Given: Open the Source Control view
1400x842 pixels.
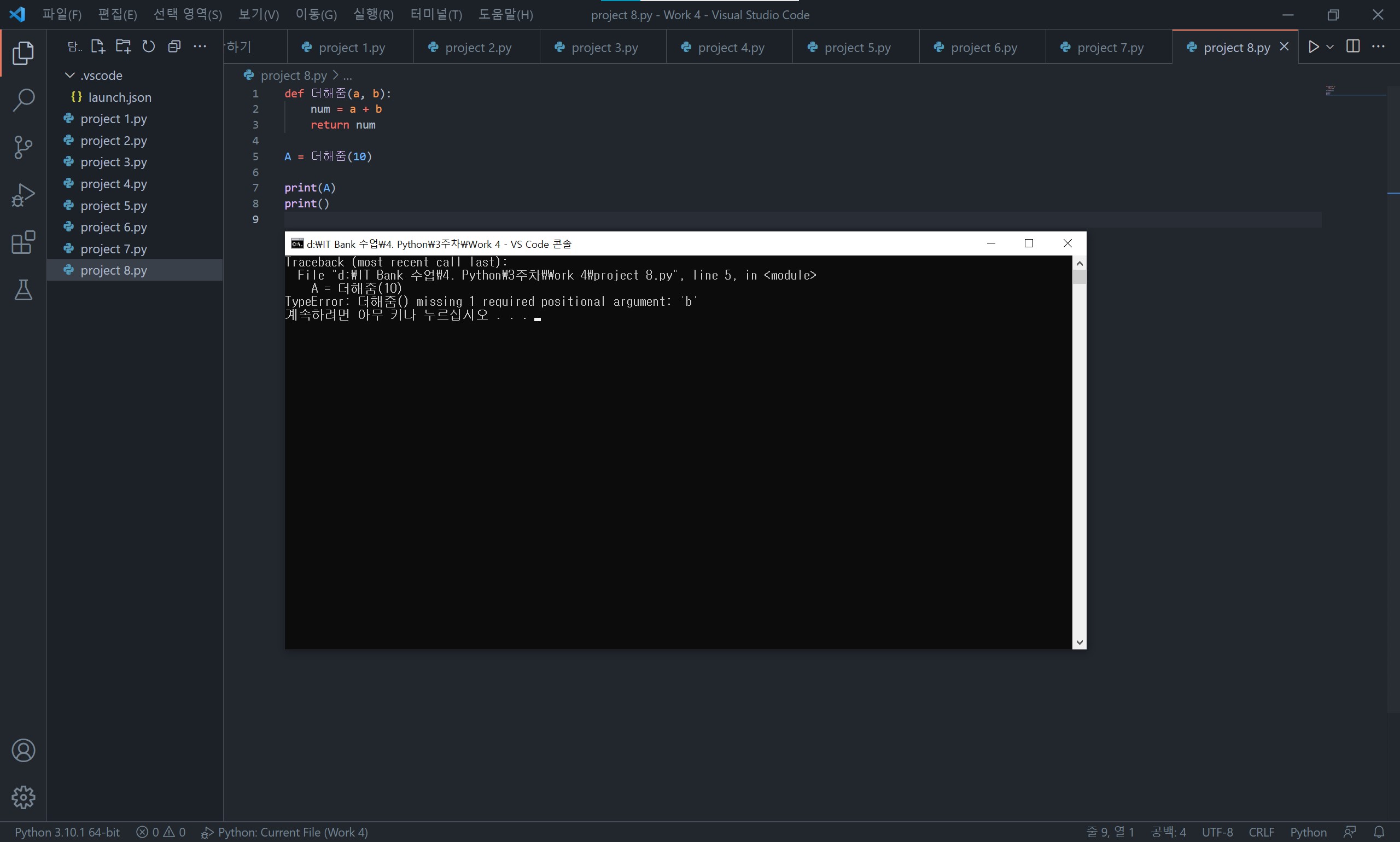Looking at the screenshot, I should [24, 148].
